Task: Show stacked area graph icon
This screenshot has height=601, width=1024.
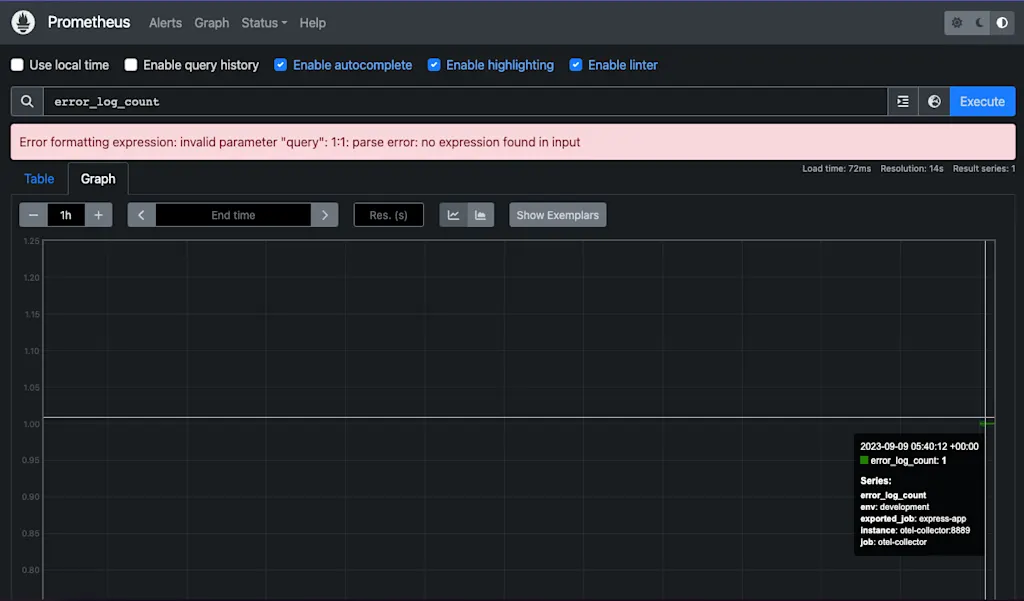Action: point(481,215)
